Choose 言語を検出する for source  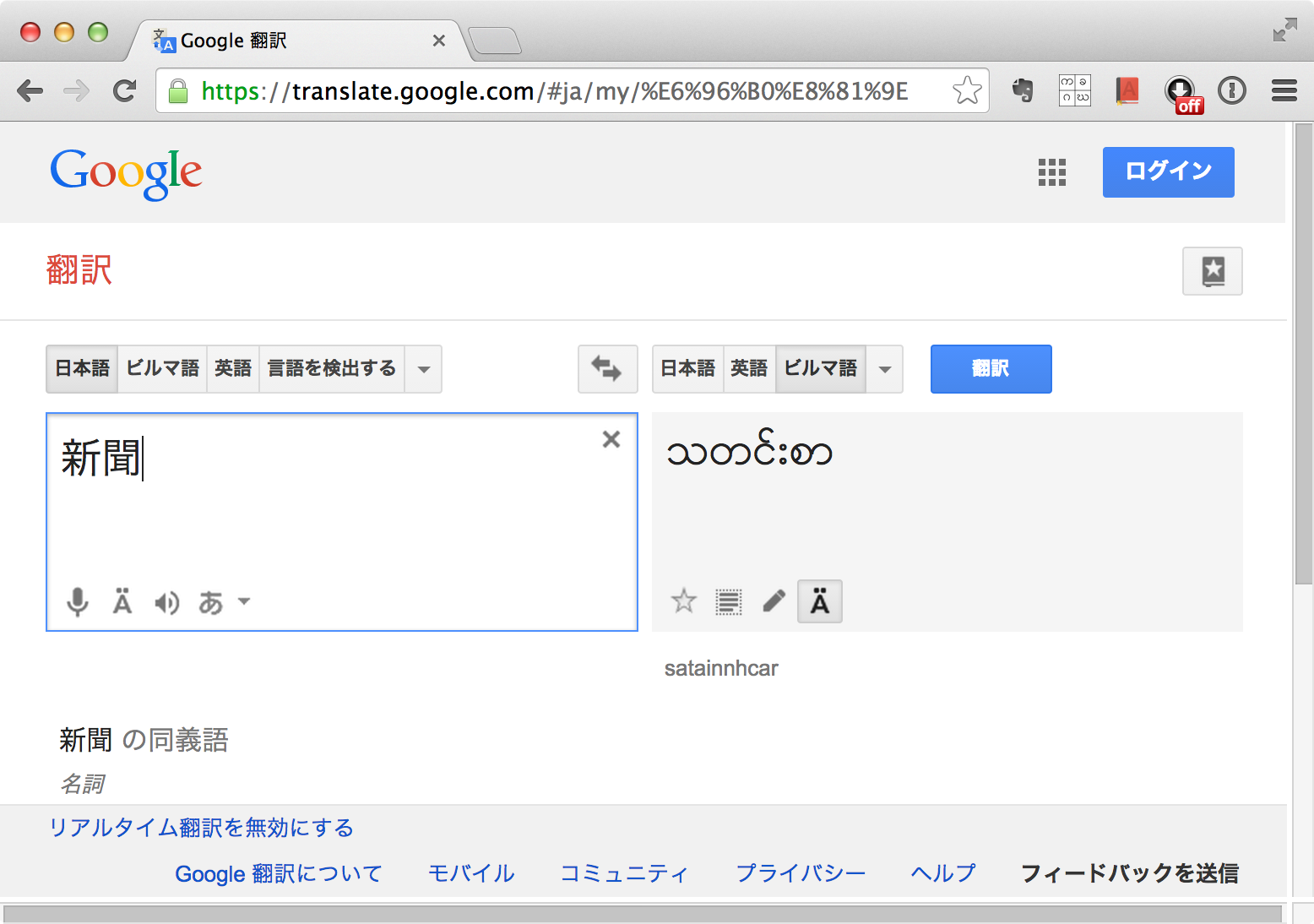pos(332,369)
